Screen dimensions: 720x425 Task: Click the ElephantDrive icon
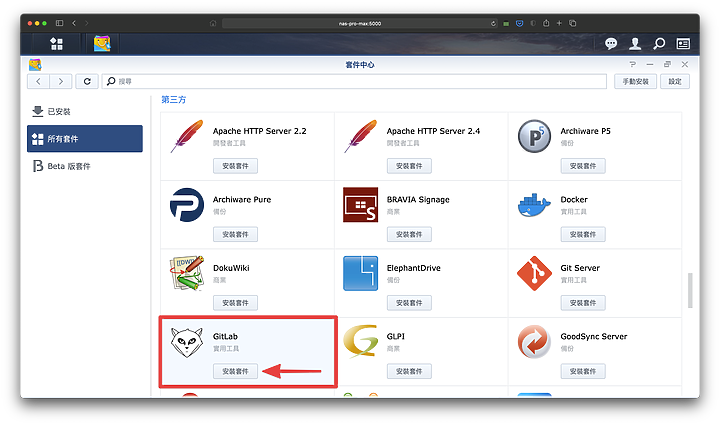click(x=360, y=273)
